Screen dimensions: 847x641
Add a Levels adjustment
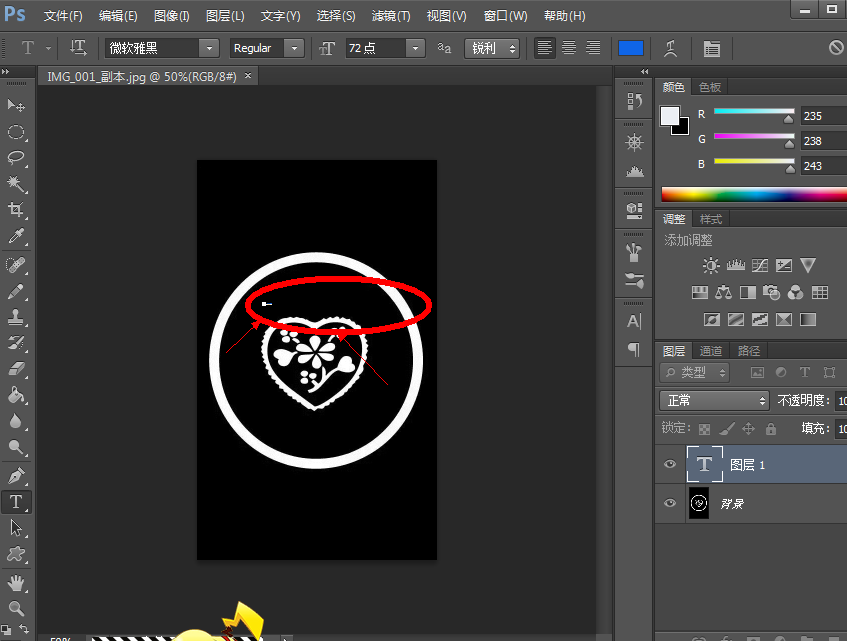click(735, 265)
